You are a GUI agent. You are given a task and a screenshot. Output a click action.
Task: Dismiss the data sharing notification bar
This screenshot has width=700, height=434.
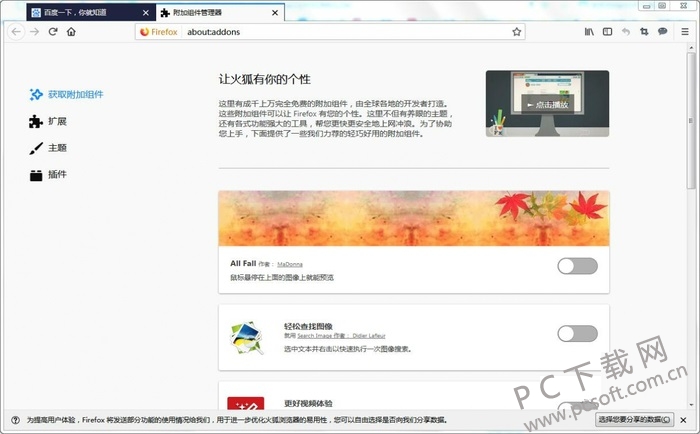click(683, 420)
